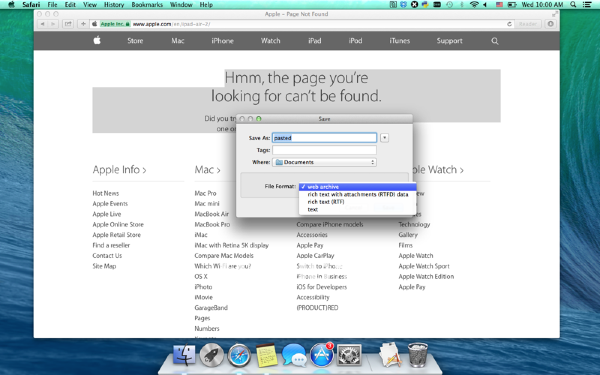Open the Find a reseller link

[111, 245]
